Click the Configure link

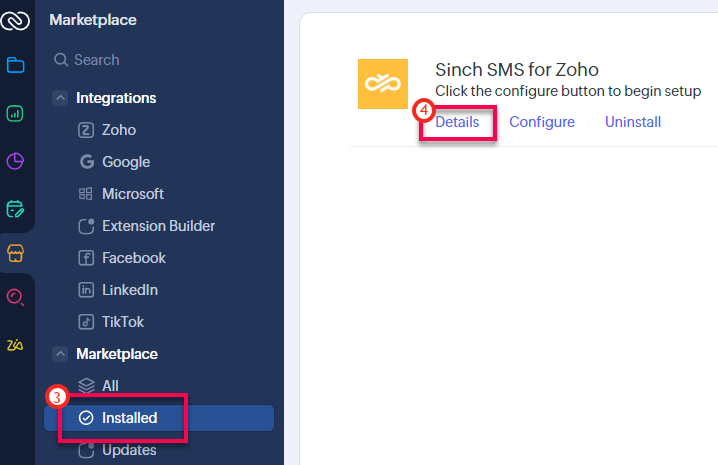pos(542,122)
